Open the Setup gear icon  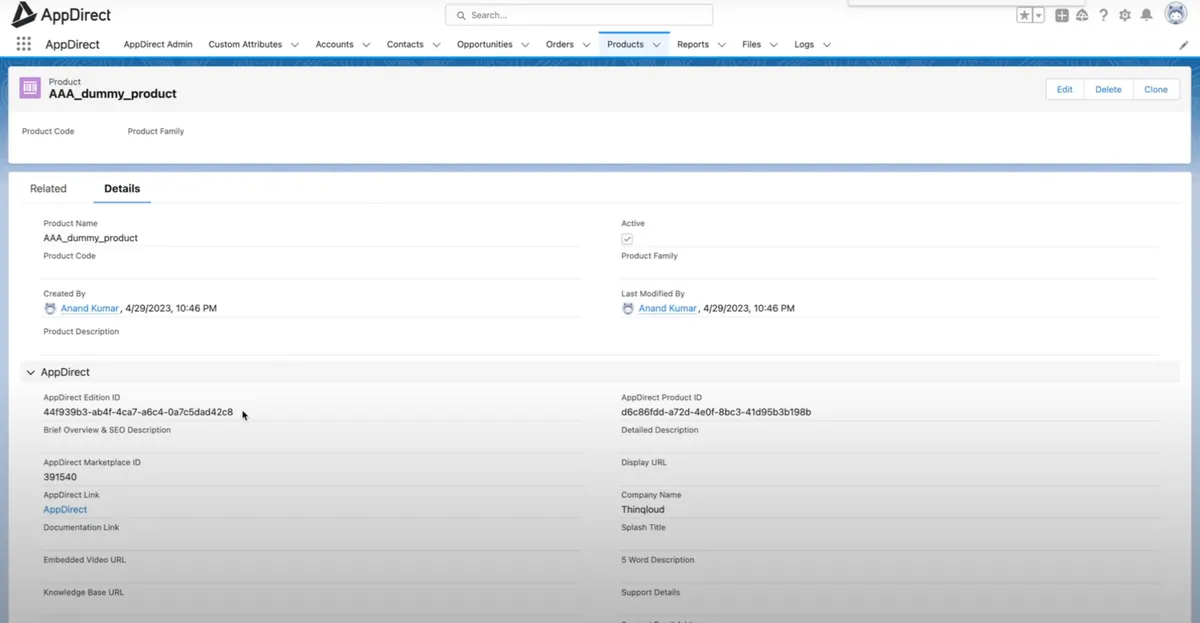tap(1125, 15)
